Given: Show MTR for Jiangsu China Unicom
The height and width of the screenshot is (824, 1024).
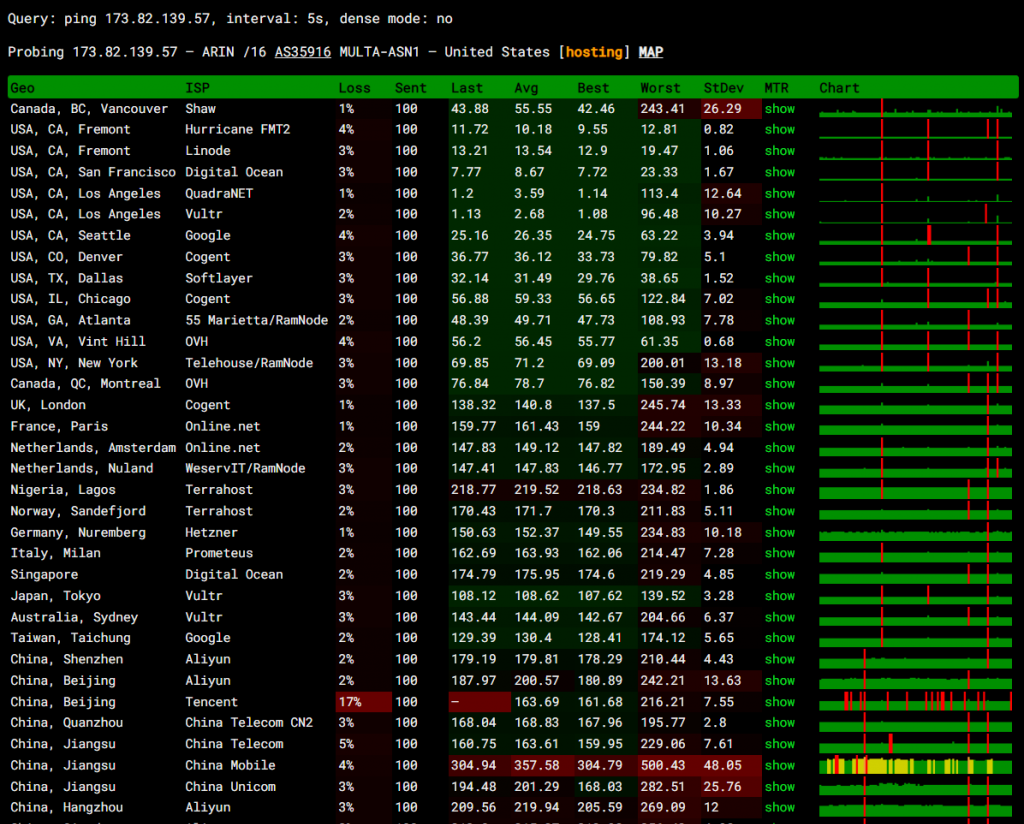Looking at the screenshot, I should (x=780, y=787).
